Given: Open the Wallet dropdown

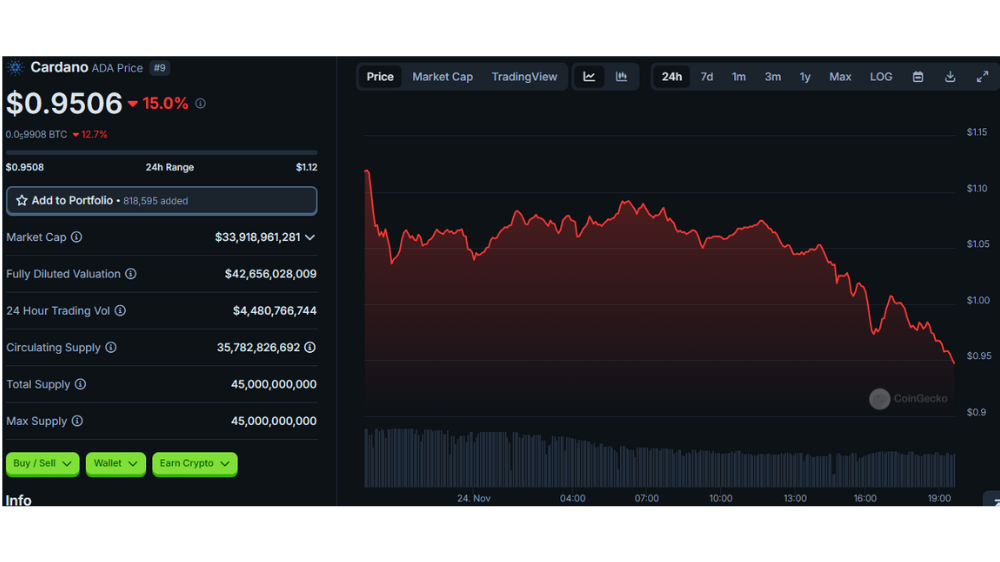Looking at the screenshot, I should click(x=115, y=464).
